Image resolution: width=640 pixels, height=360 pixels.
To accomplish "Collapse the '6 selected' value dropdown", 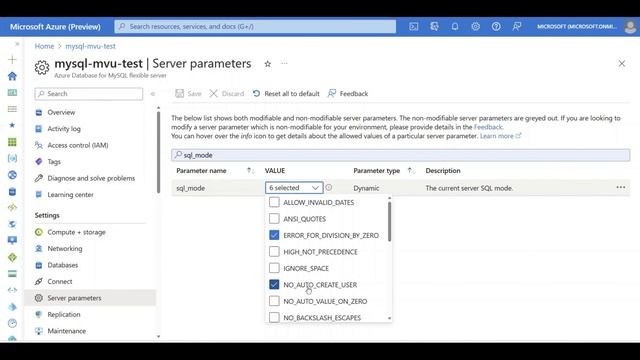I will [294, 188].
